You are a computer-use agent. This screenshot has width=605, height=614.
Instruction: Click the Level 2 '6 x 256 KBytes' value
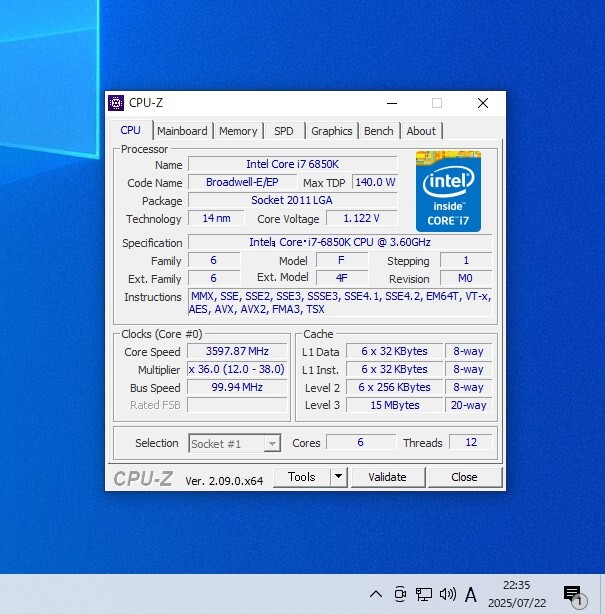(394, 387)
